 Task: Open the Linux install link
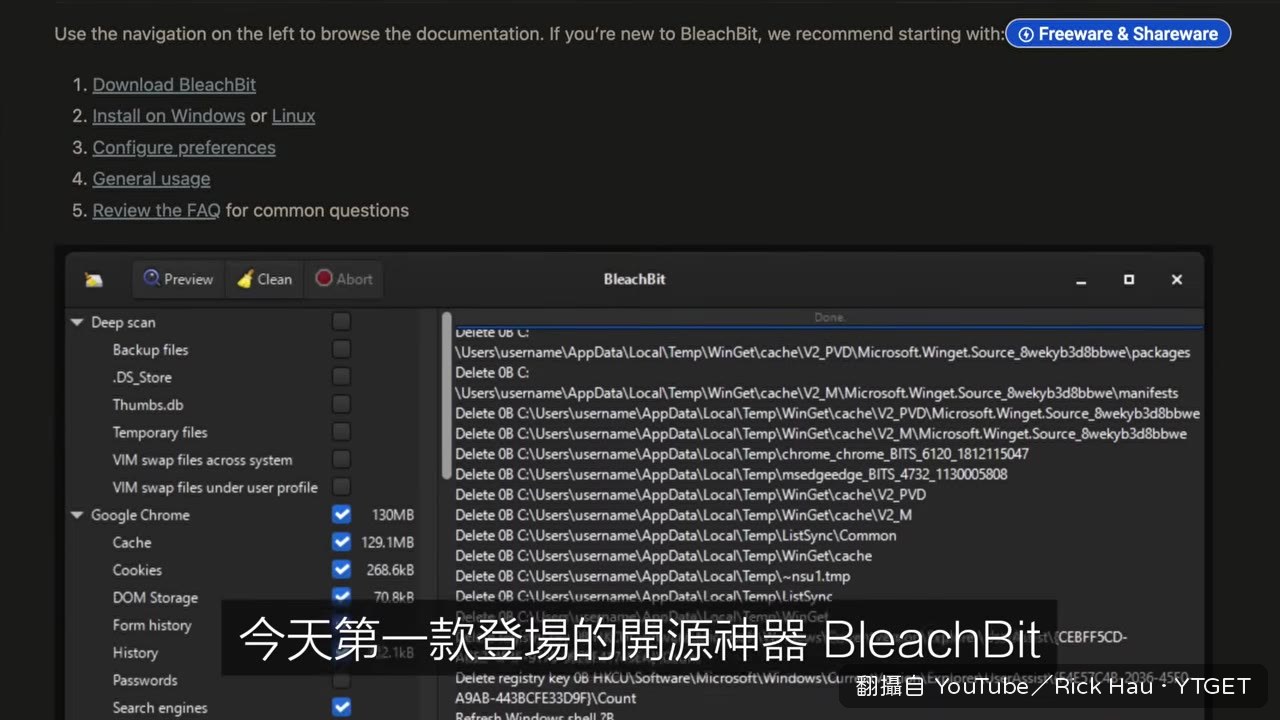click(x=293, y=116)
